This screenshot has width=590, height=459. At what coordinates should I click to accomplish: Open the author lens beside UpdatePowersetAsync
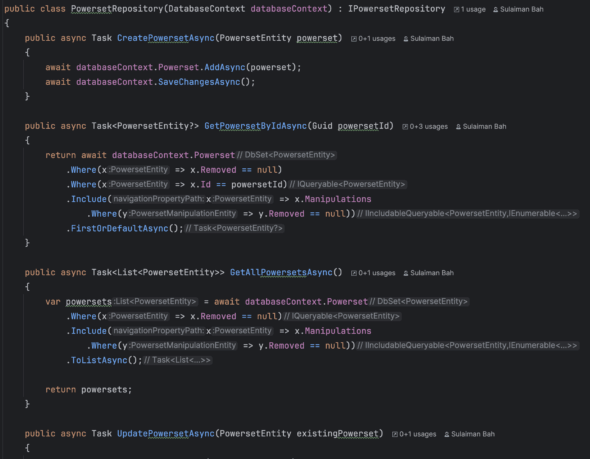pos(469,434)
